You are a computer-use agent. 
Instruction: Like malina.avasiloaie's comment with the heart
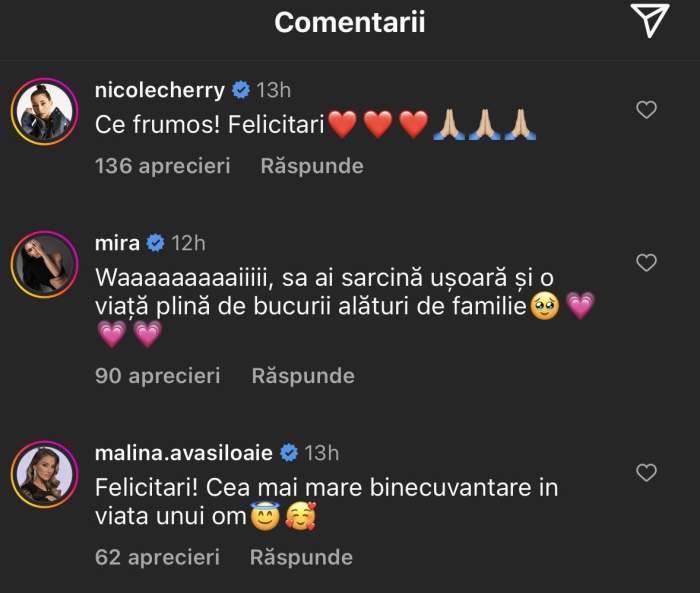pos(647,471)
